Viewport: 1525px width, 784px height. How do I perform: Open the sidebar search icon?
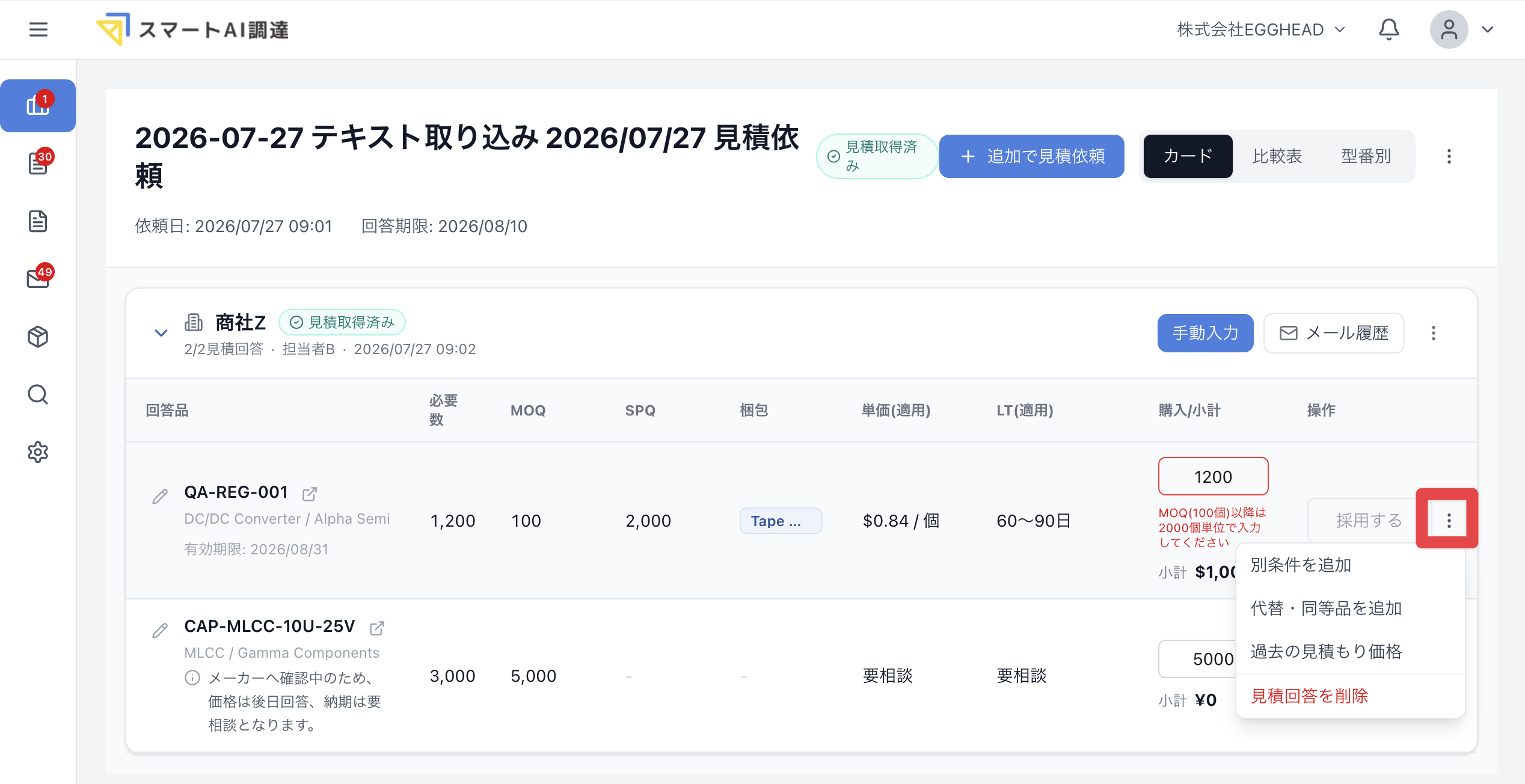click(x=38, y=394)
